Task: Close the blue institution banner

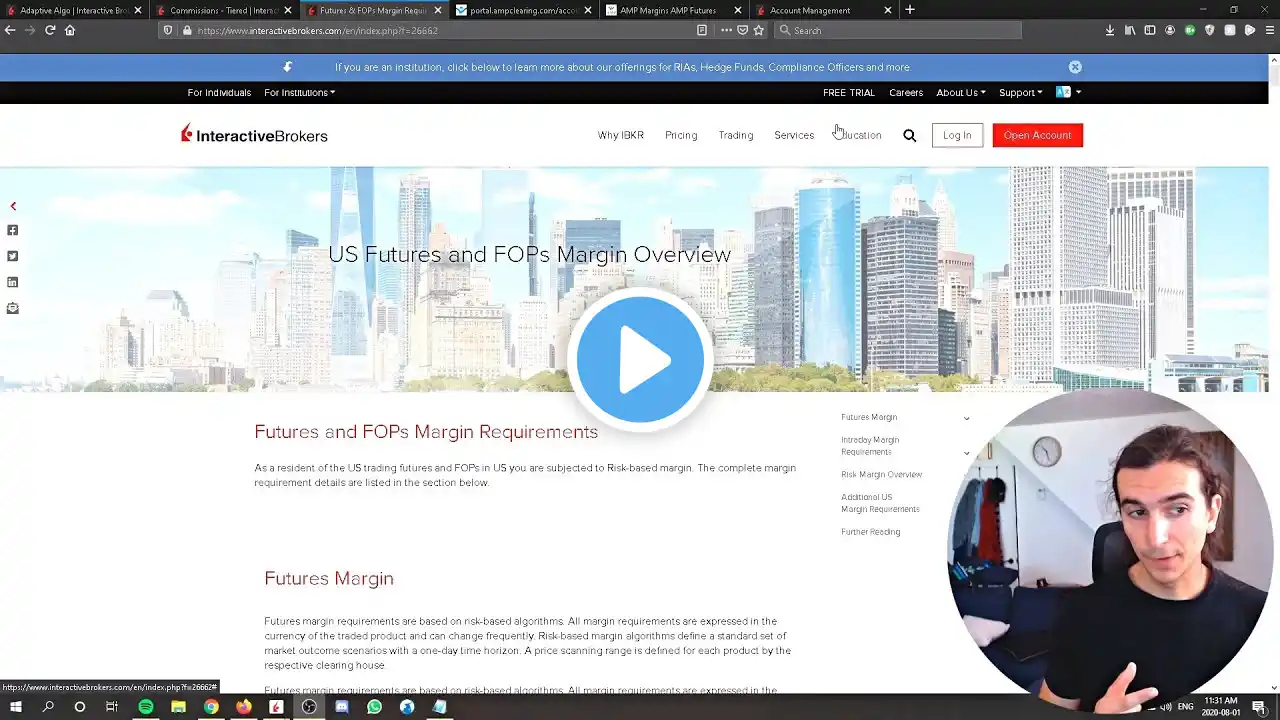Action: coord(1075,67)
